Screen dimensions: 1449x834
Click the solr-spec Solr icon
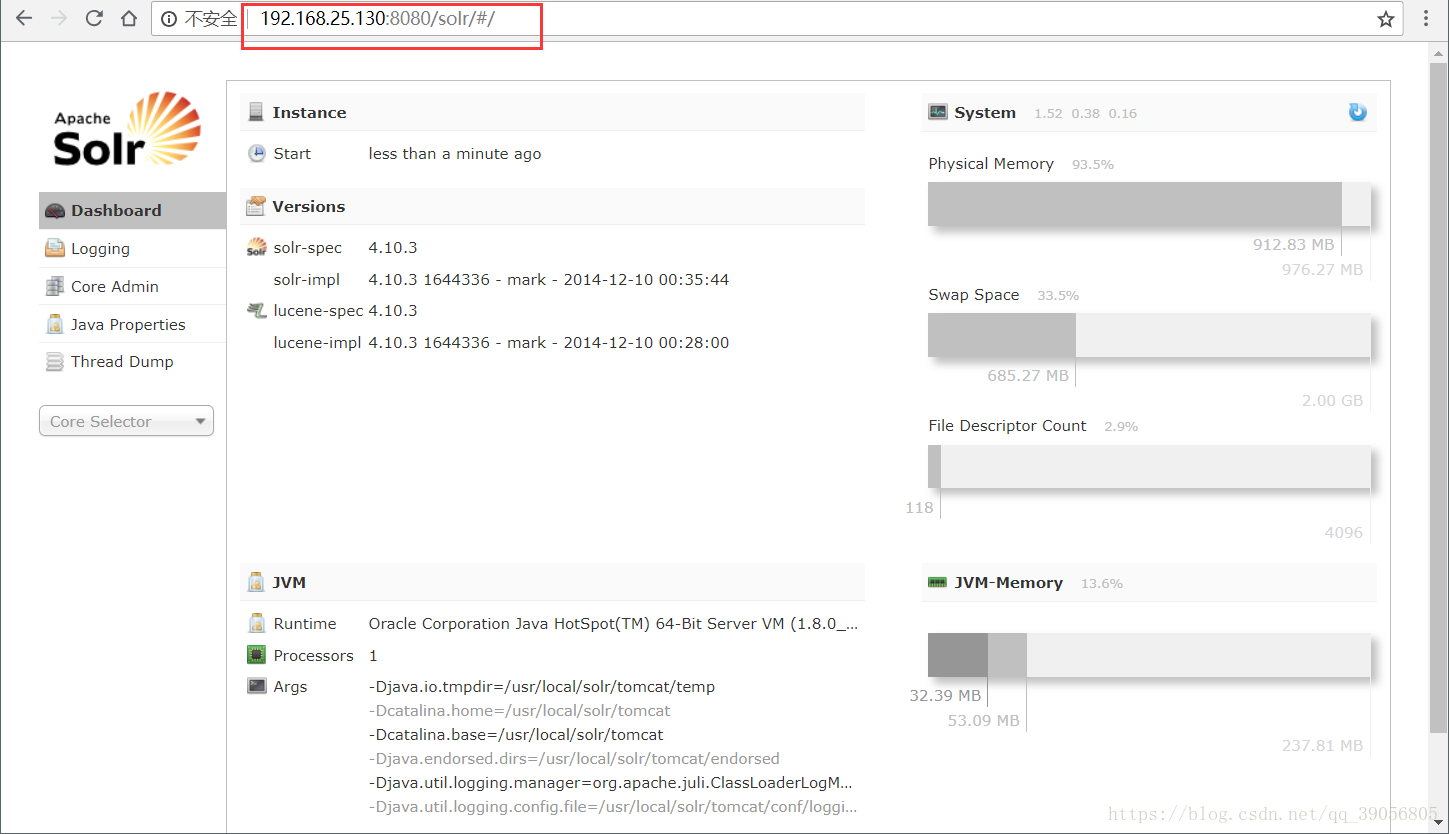click(257, 247)
